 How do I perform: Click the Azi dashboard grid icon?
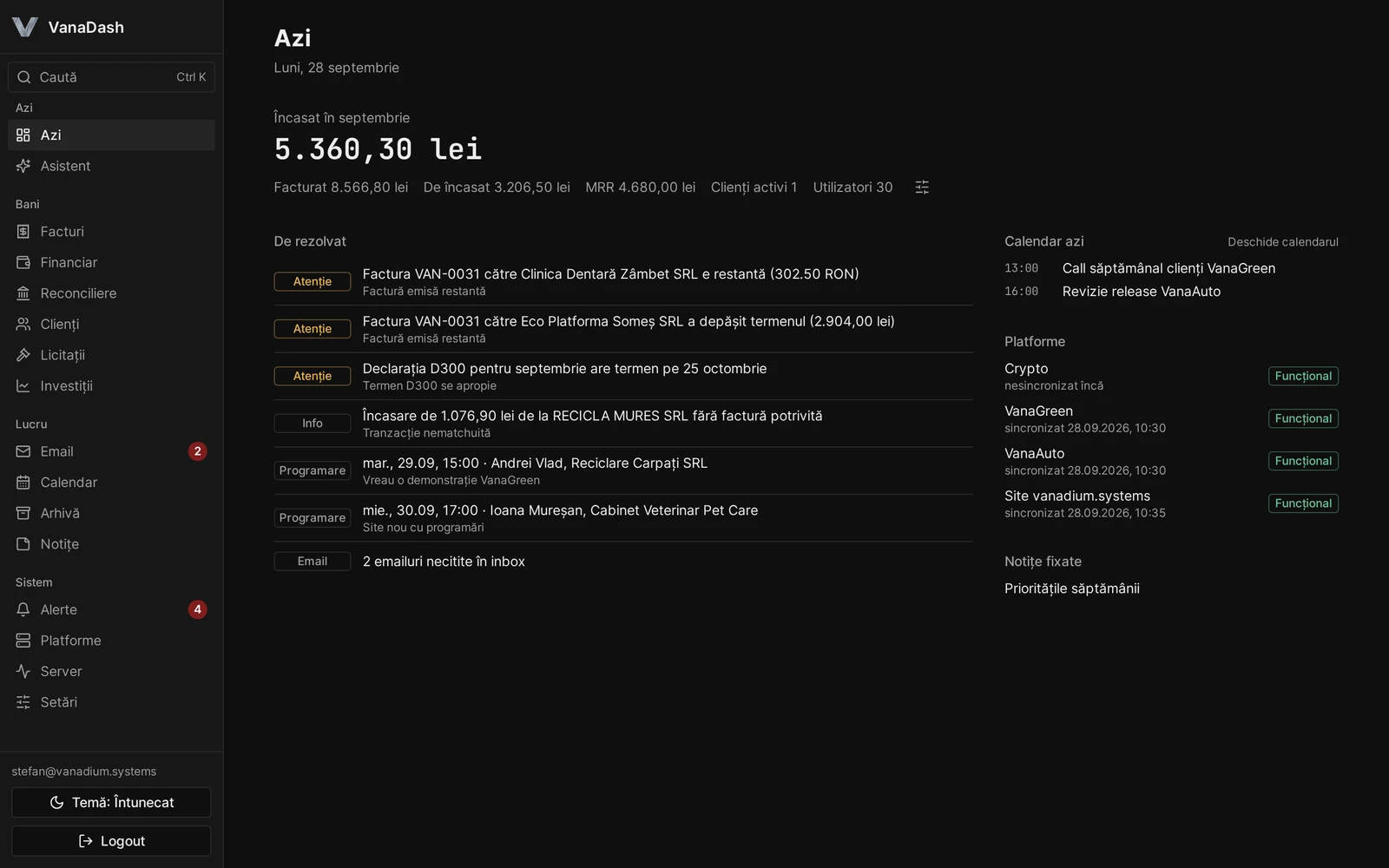[x=23, y=135]
